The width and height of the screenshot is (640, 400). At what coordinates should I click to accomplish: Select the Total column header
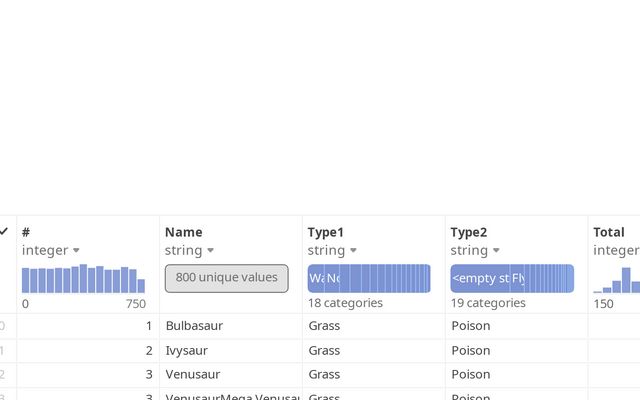pos(609,232)
